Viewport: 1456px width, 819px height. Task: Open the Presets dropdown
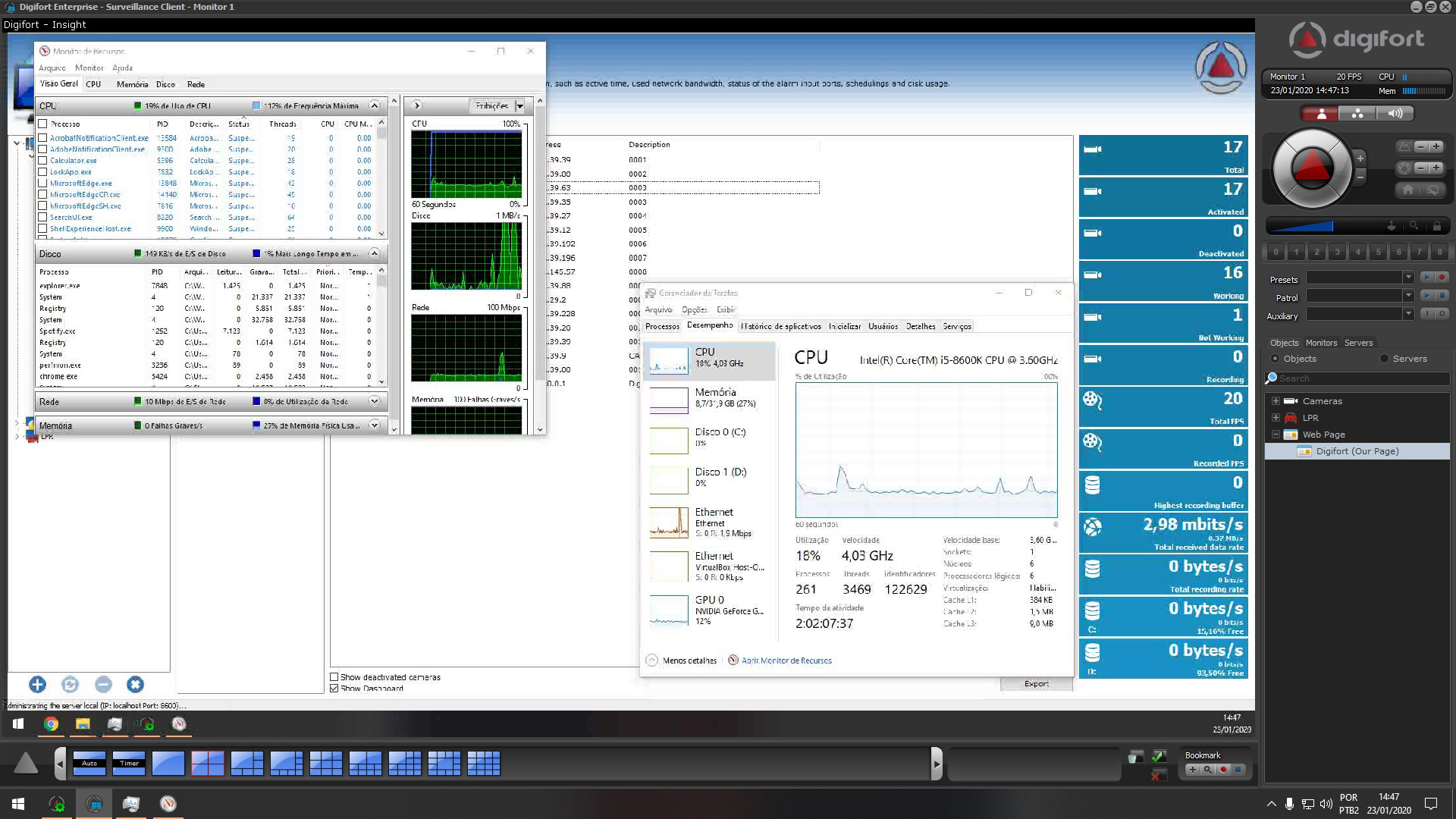point(1407,278)
